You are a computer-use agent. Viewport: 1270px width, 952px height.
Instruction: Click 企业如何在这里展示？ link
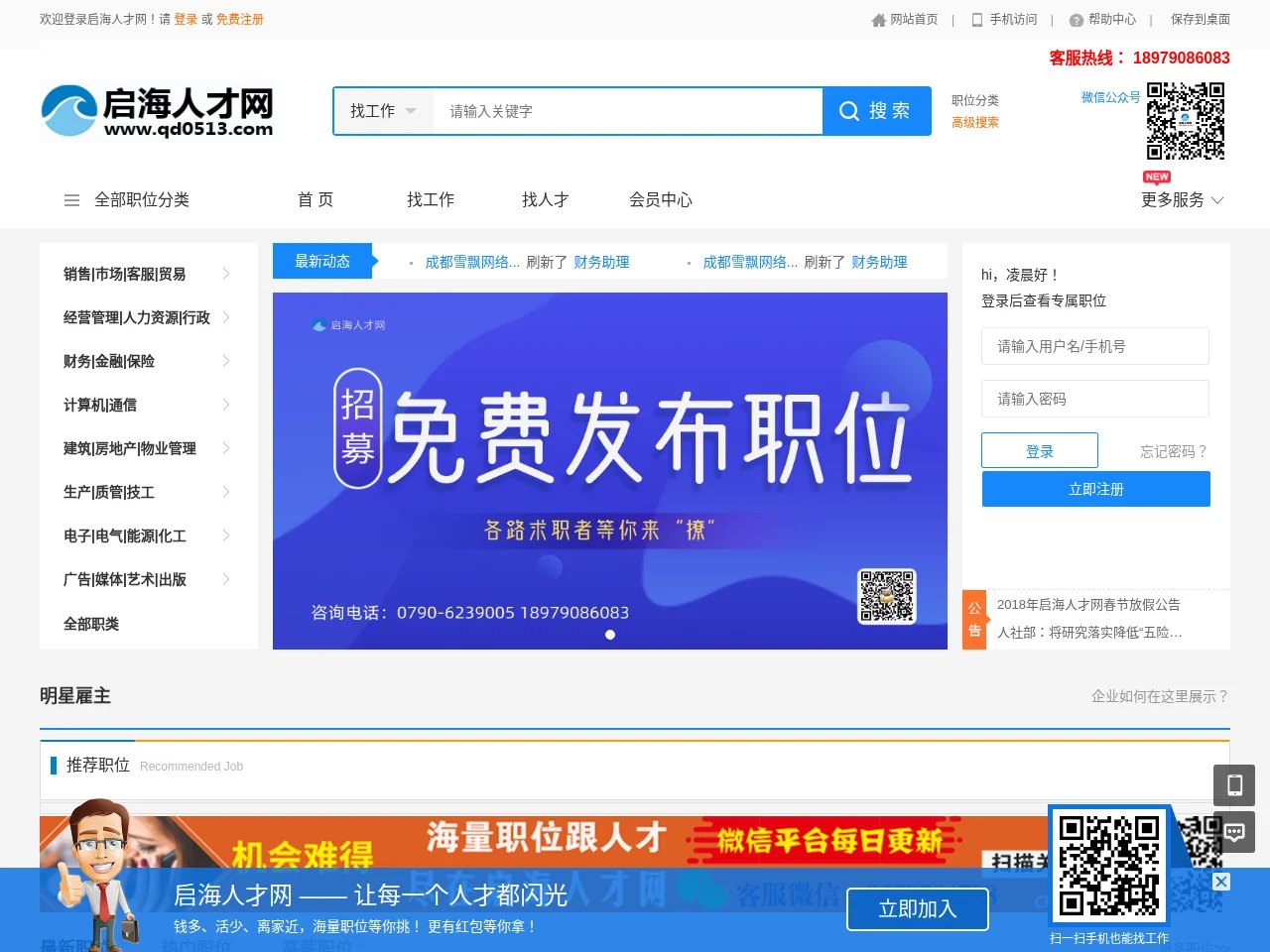pos(1161,696)
